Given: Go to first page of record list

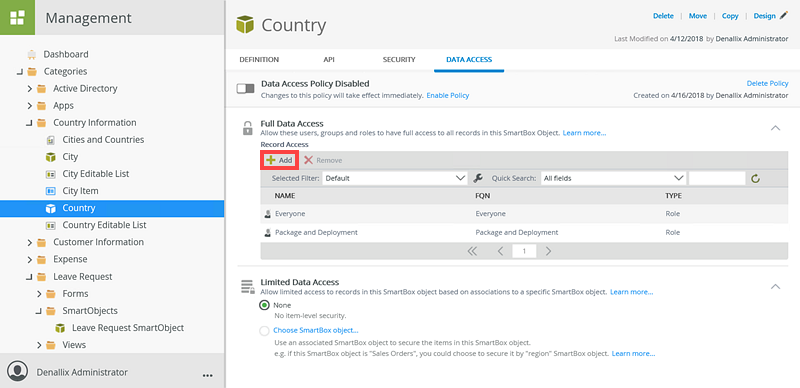Looking at the screenshot, I should tap(472, 251).
